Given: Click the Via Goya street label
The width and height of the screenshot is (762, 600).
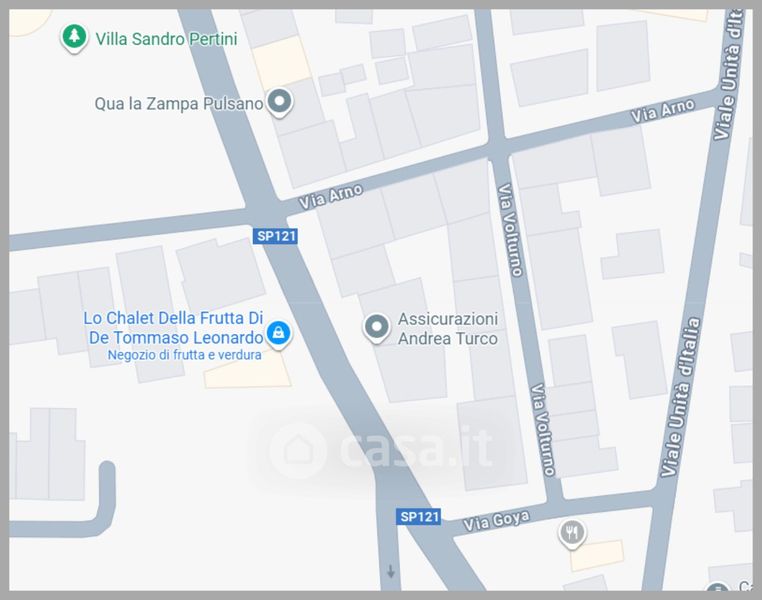Looking at the screenshot, I should tap(496, 522).
